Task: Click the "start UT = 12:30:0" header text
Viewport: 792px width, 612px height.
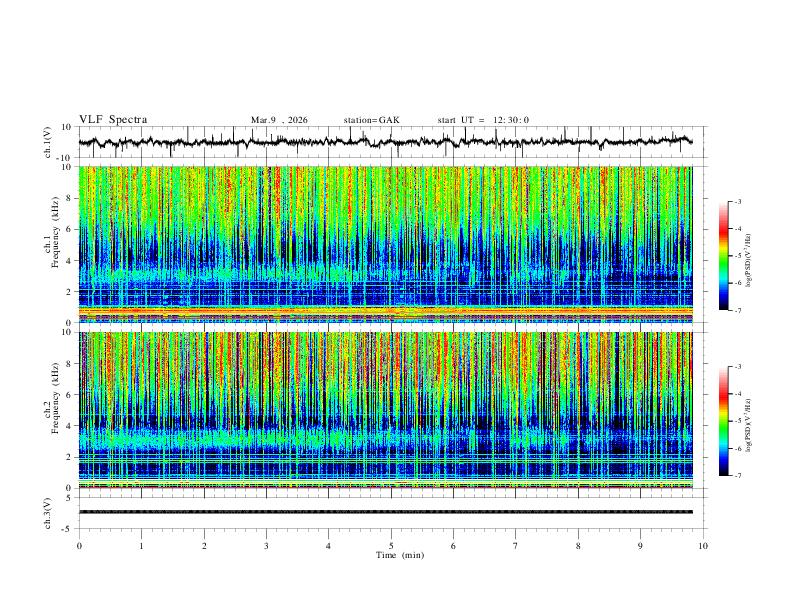Action: pos(483,120)
